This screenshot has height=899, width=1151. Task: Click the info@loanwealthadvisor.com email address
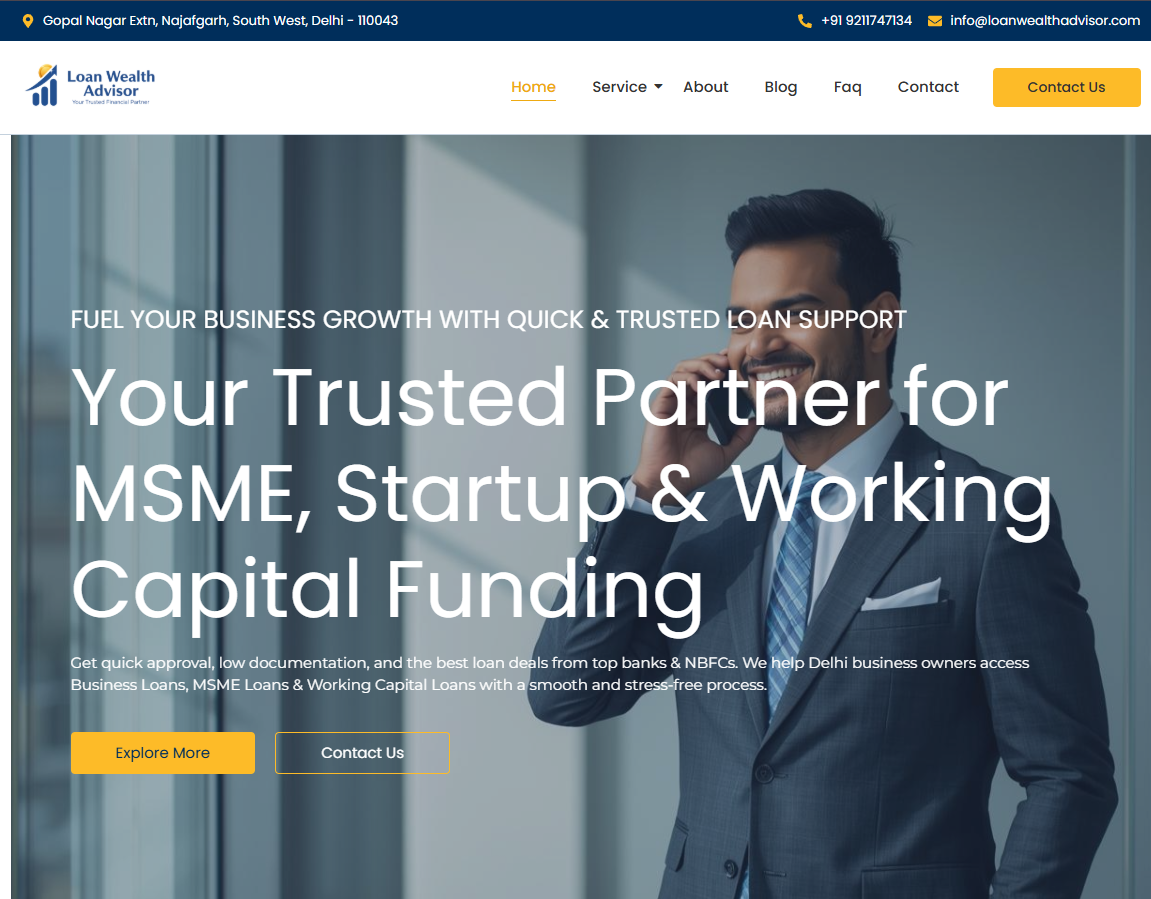(1044, 21)
